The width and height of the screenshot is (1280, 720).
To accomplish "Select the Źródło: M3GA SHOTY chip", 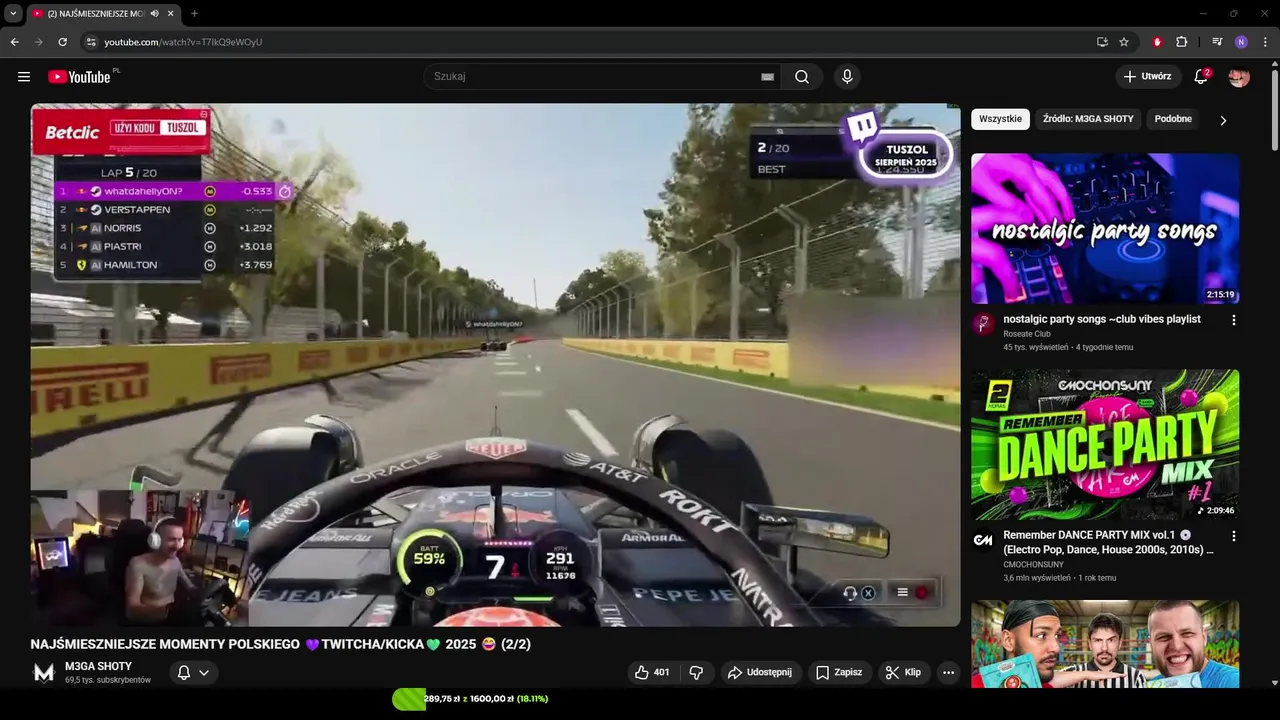I will (1088, 119).
